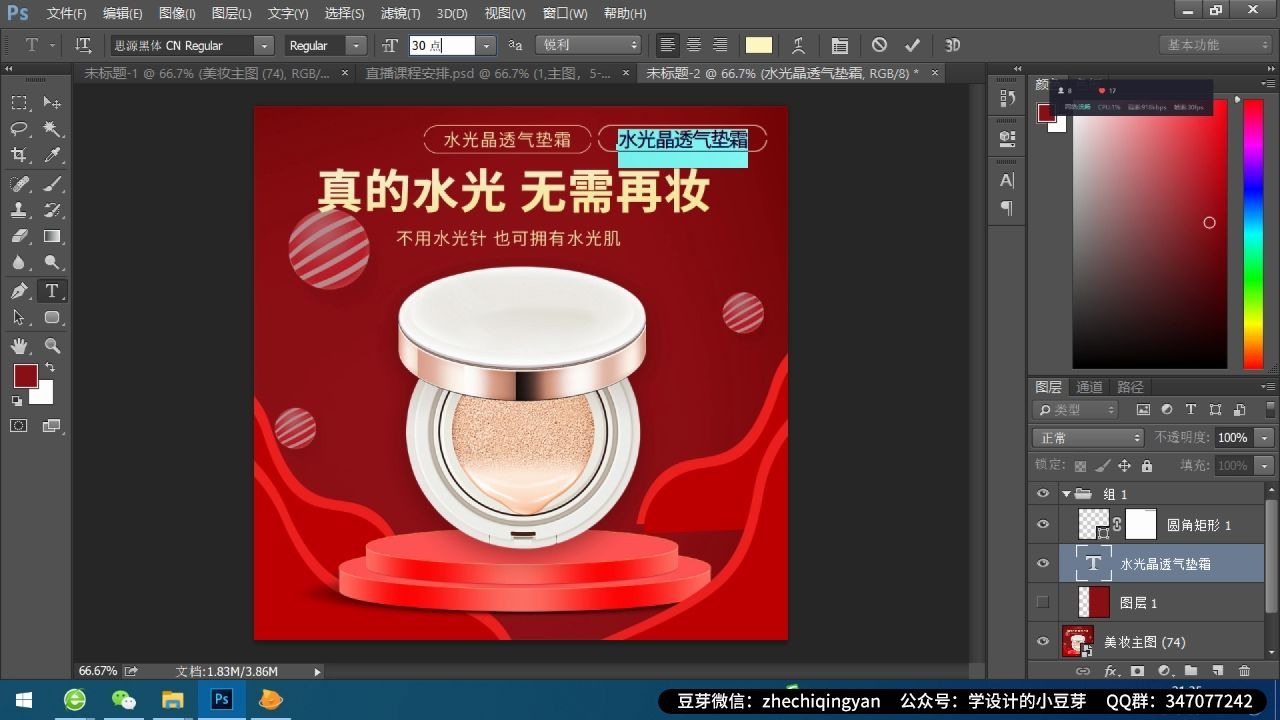Open the 基本功能 workspace dropdown
Screen dimensions: 1280x720
point(1218,45)
